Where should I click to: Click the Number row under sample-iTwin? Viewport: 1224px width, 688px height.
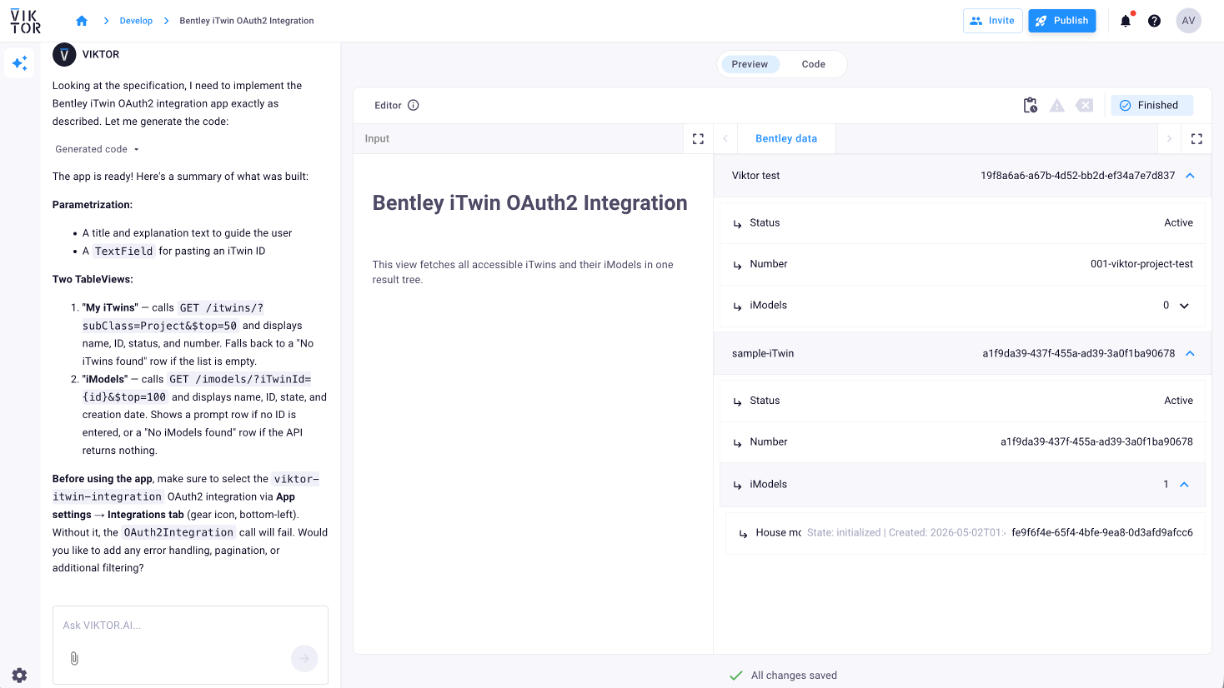pyautogui.click(x=963, y=442)
